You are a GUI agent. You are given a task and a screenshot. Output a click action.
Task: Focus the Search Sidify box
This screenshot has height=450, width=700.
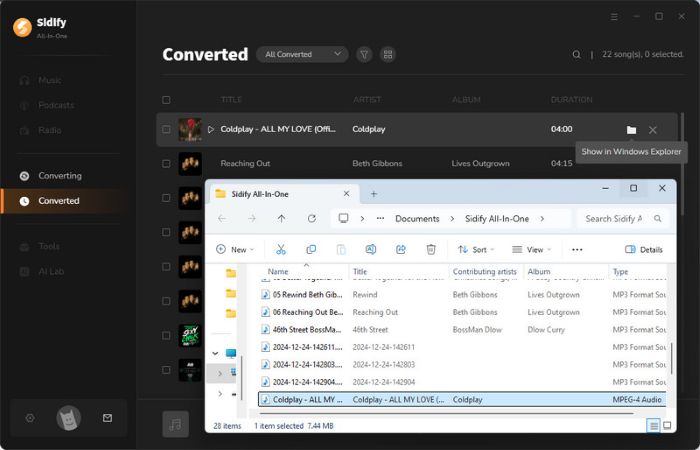click(623, 219)
